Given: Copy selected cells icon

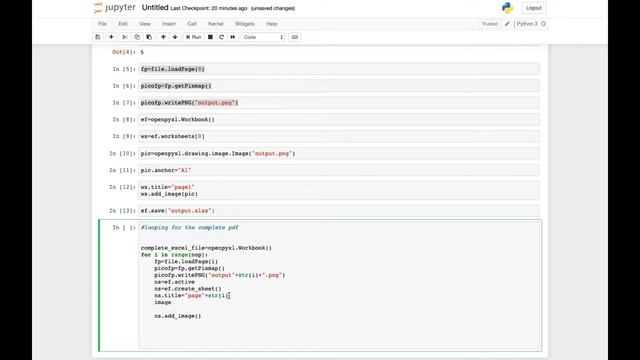Looking at the screenshot, I should coord(137,37).
